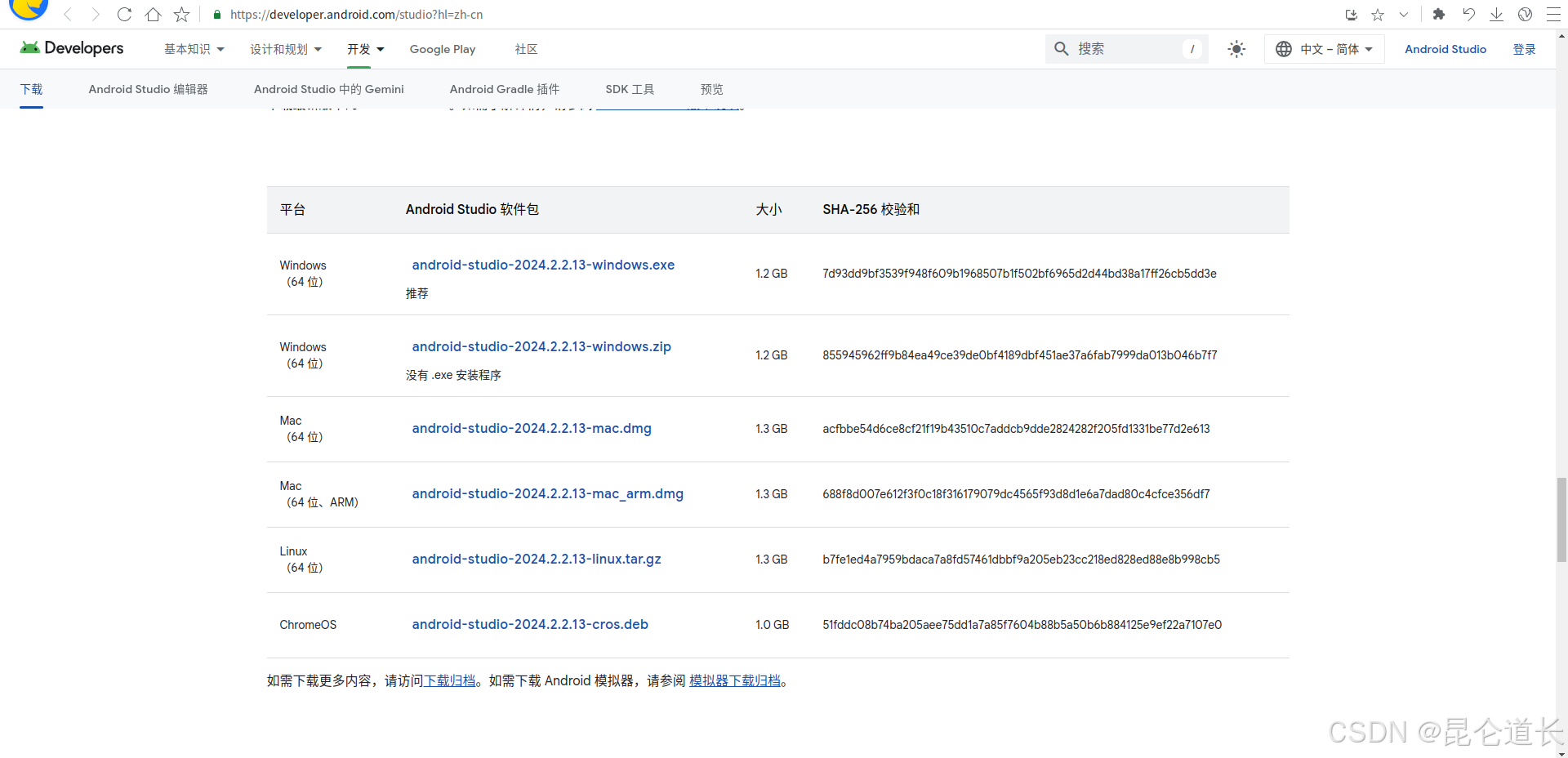Viewport: 1568px width, 758px height.
Task: Click the search magnifier icon
Action: 1061,49
